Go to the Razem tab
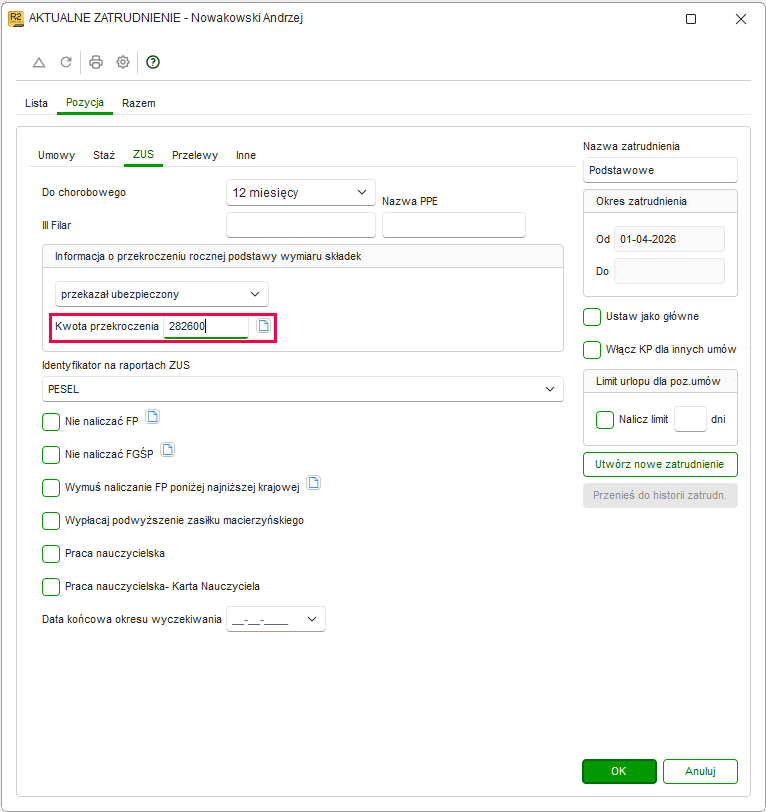 [139, 103]
